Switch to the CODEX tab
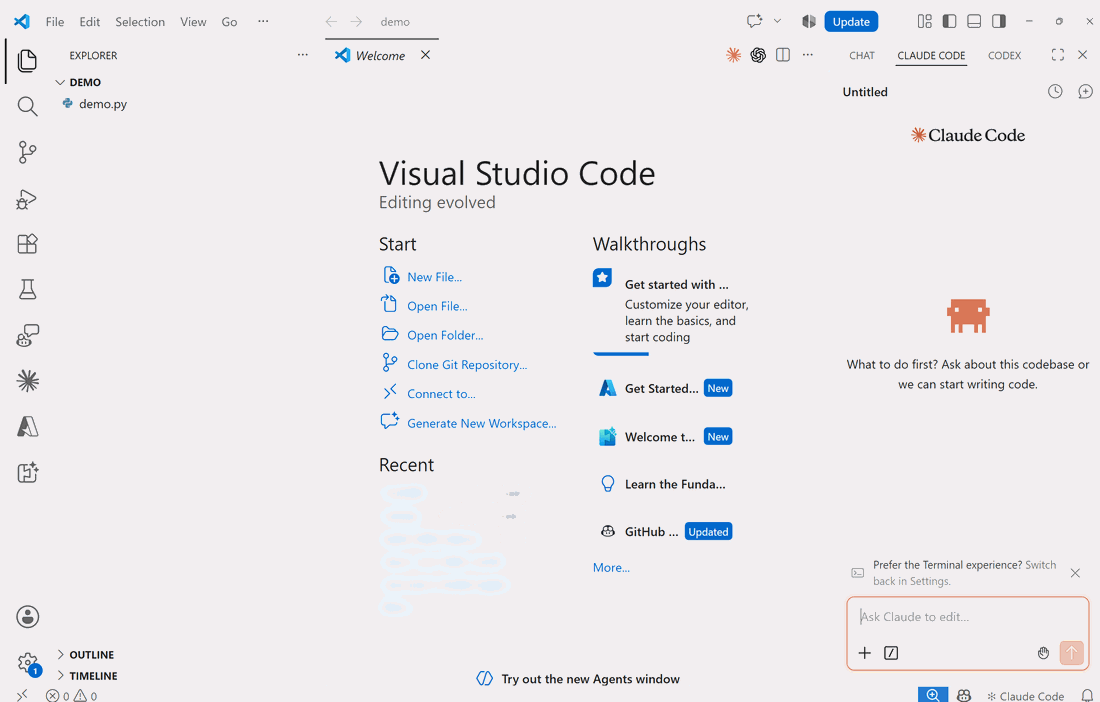The height and width of the screenshot is (702, 1100). (x=1004, y=55)
